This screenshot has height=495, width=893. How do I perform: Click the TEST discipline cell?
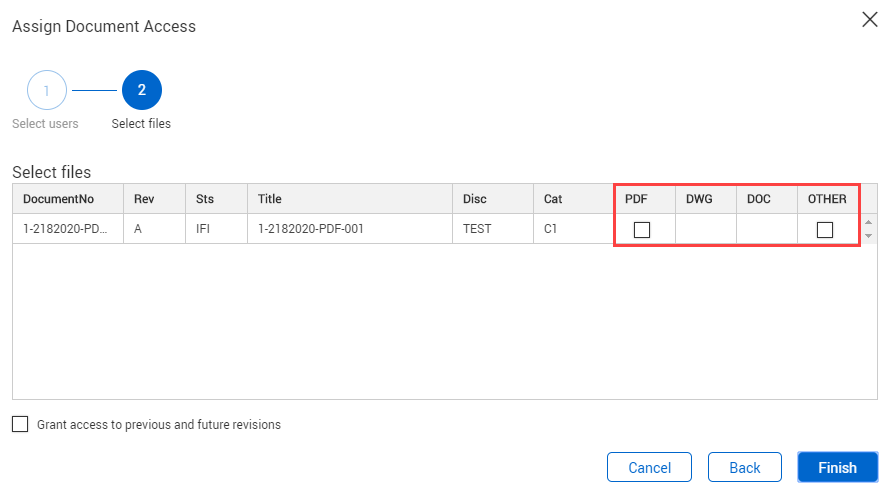(x=477, y=229)
